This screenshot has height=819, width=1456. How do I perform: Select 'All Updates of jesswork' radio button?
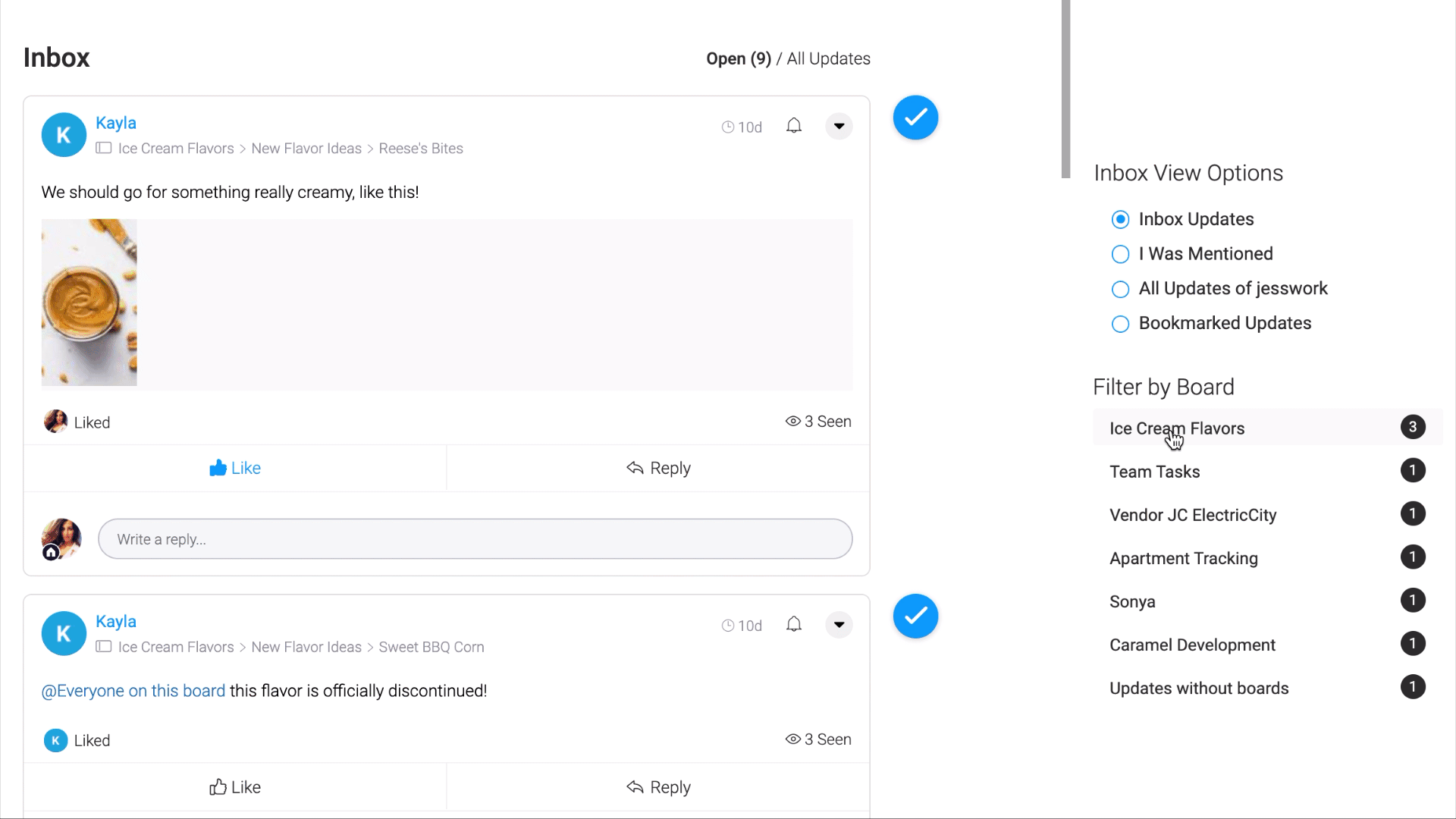1121,288
